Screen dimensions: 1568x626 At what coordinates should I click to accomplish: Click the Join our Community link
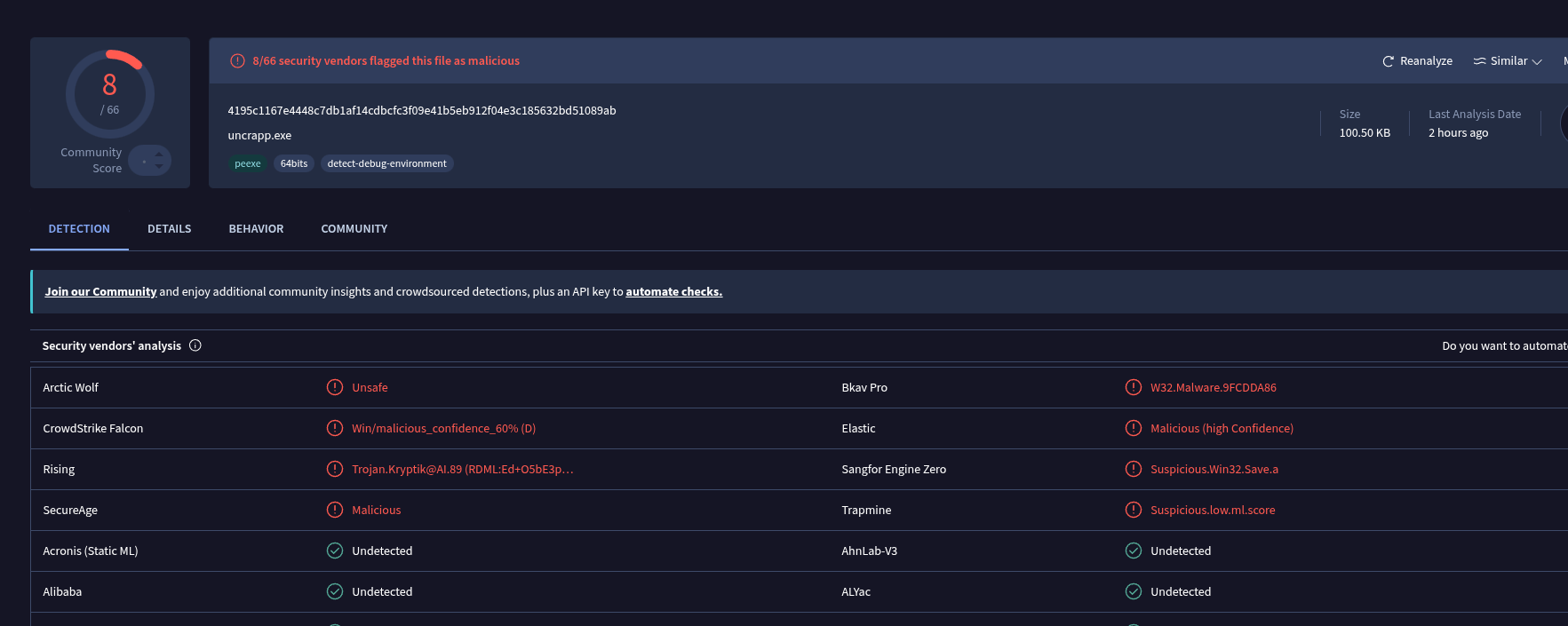pos(100,291)
